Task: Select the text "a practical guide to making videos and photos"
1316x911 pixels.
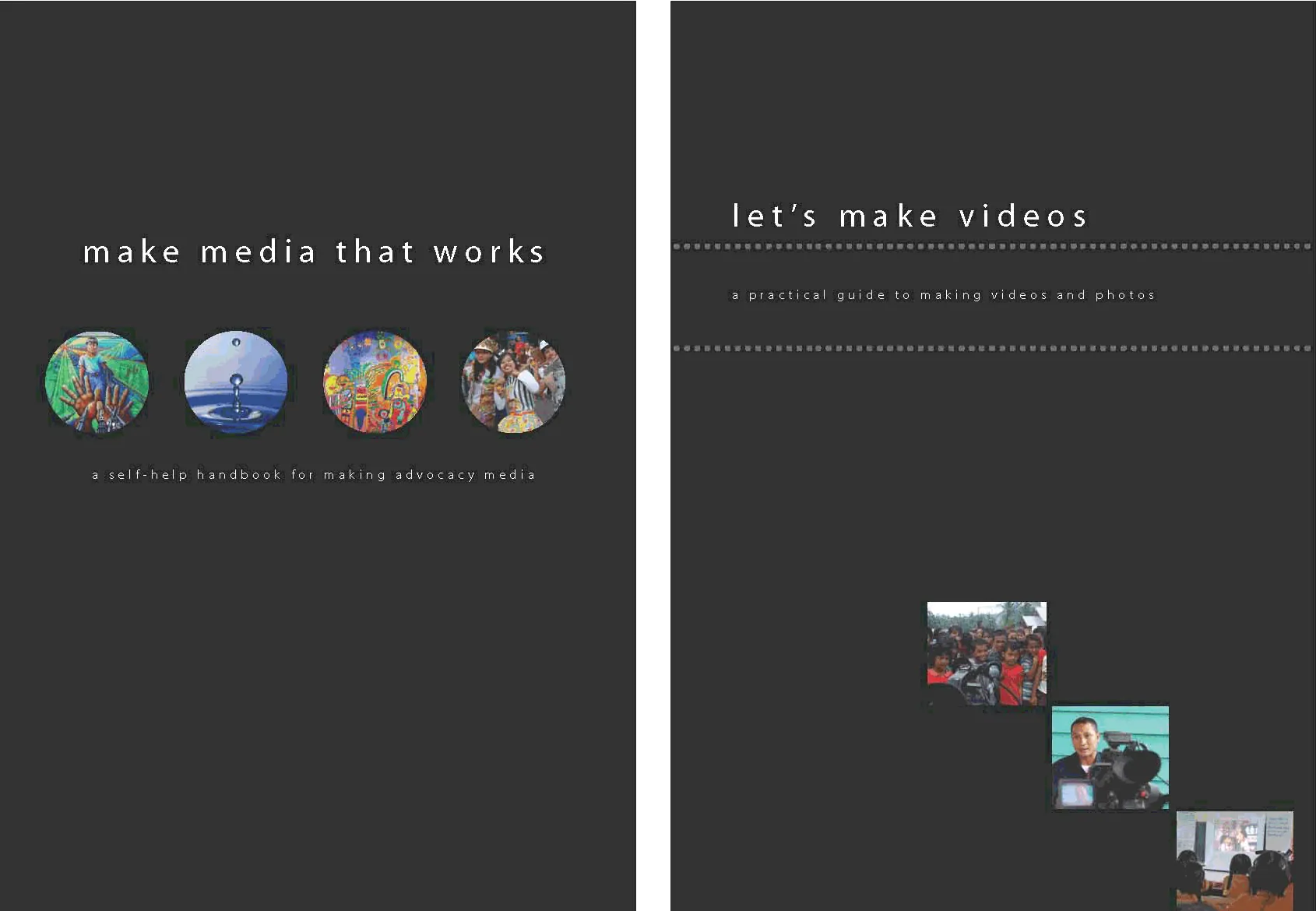Action: [x=943, y=294]
